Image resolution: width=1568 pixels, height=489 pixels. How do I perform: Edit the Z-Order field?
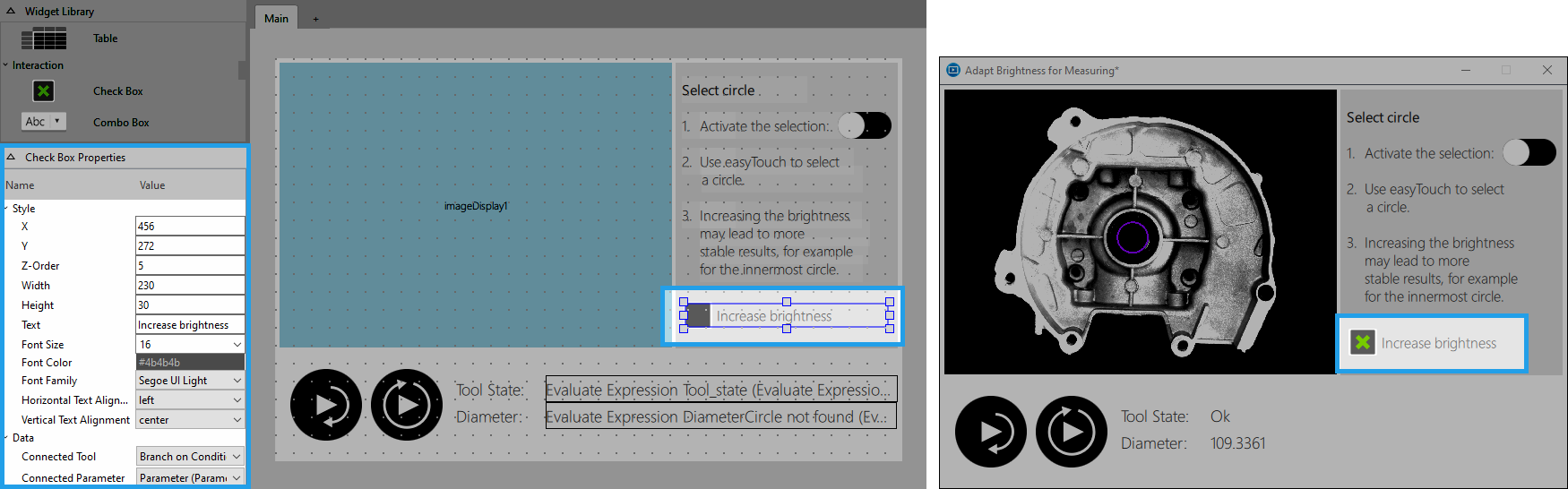pos(190,265)
